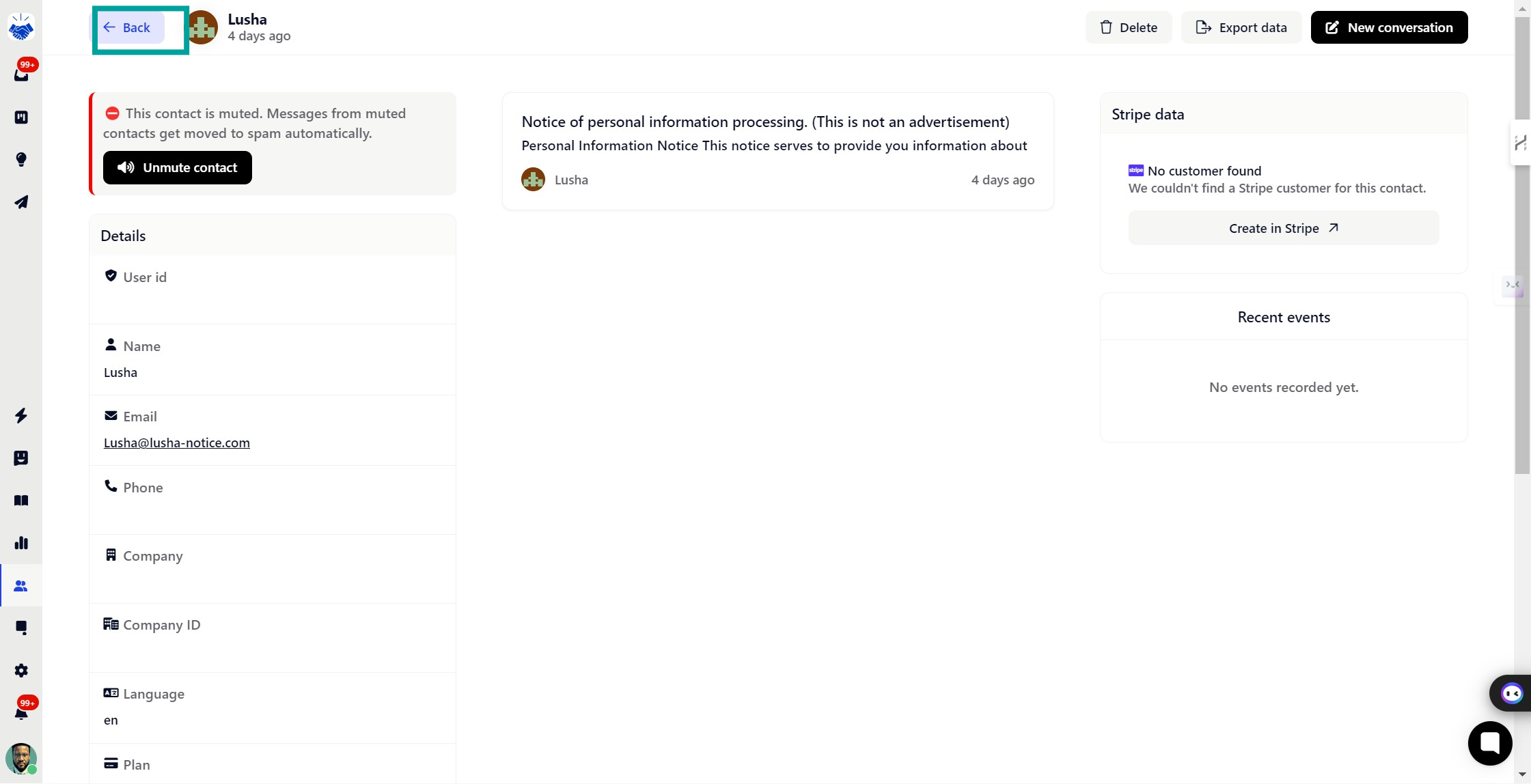
Task: Open the smiley bot icon in sidebar
Action: tap(21, 458)
